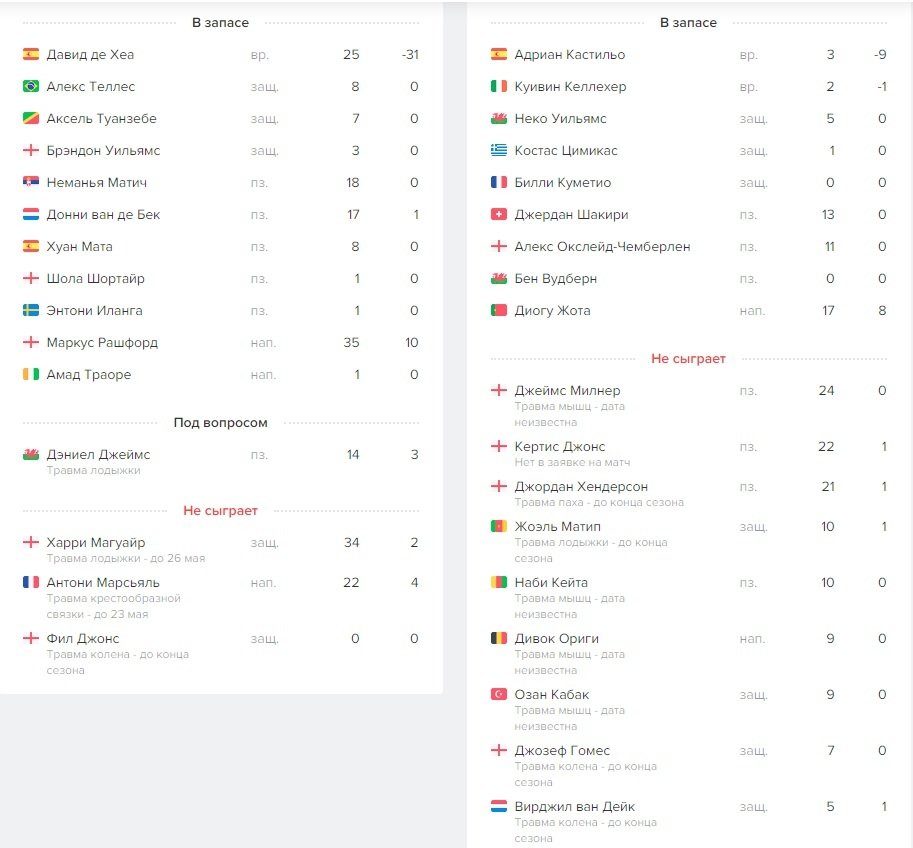The width and height of the screenshot is (913, 848).
Task: Select player name Вирджил ван Дейк
Action: coord(574,807)
